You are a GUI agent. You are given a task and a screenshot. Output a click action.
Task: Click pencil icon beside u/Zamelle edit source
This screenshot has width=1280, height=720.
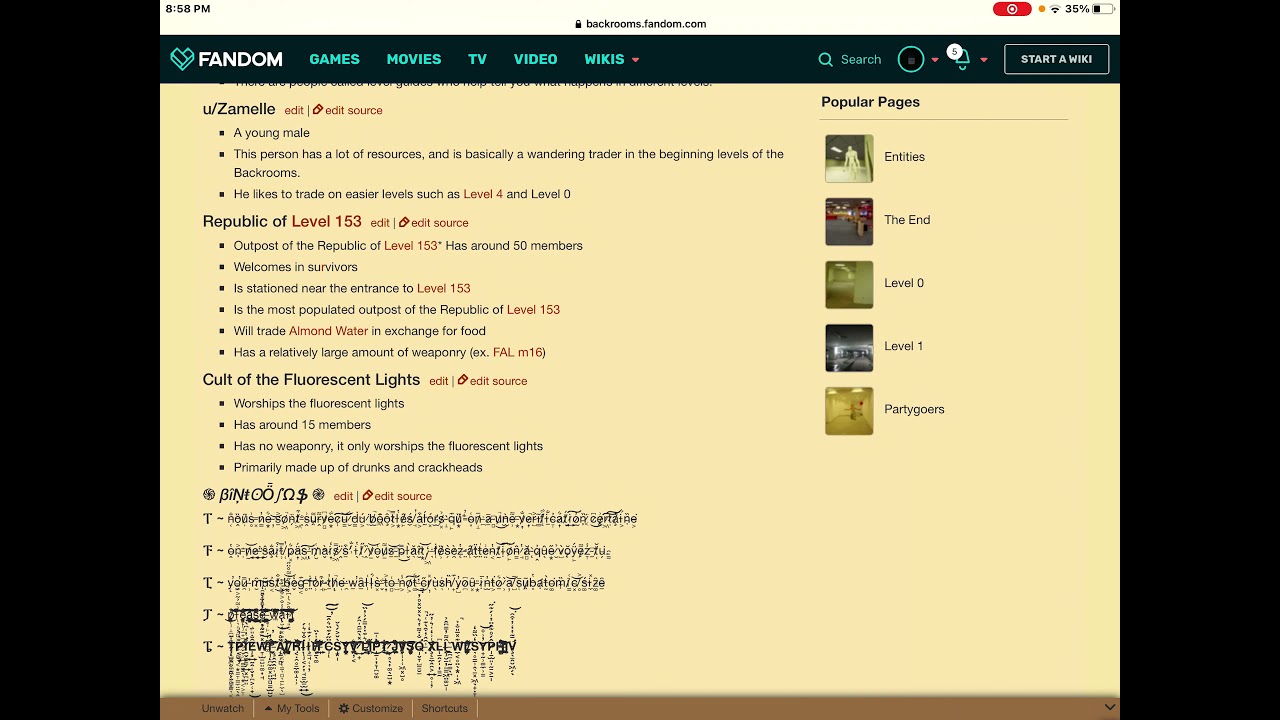[318, 110]
